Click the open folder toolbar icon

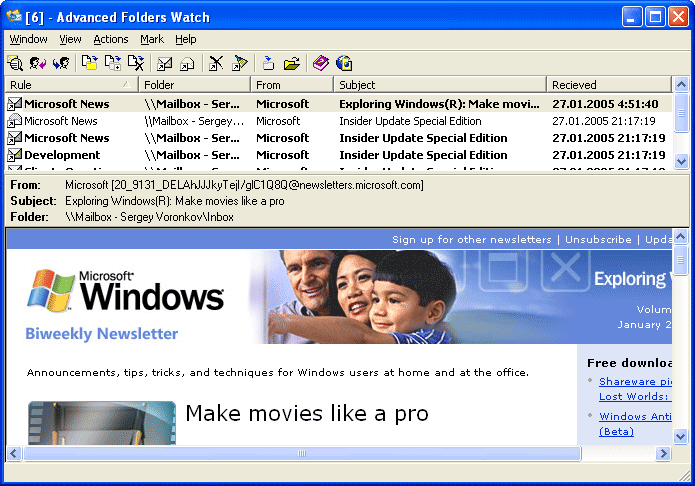[x=292, y=63]
